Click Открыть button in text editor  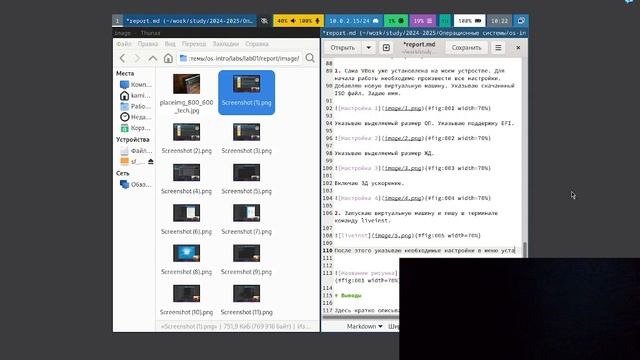pyautogui.click(x=342, y=48)
